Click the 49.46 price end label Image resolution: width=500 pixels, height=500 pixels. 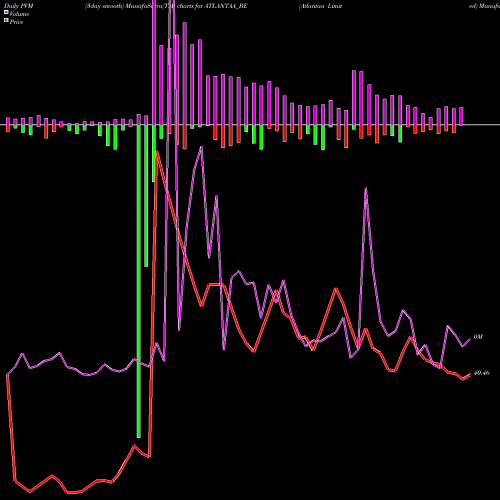482,373
